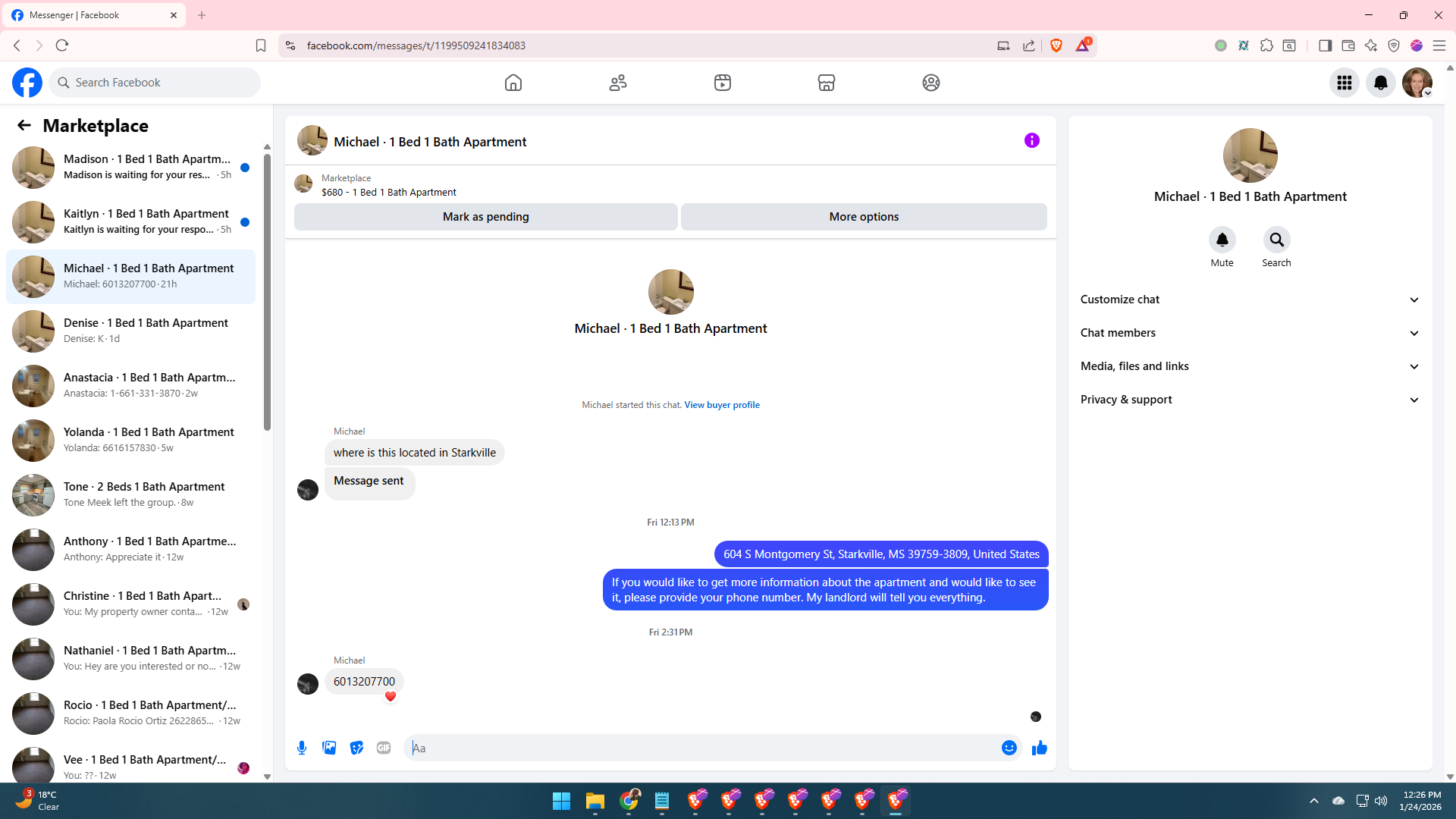Viewport: 1456px width, 819px height.
Task: Send a thumbs-up like
Action: click(x=1039, y=748)
